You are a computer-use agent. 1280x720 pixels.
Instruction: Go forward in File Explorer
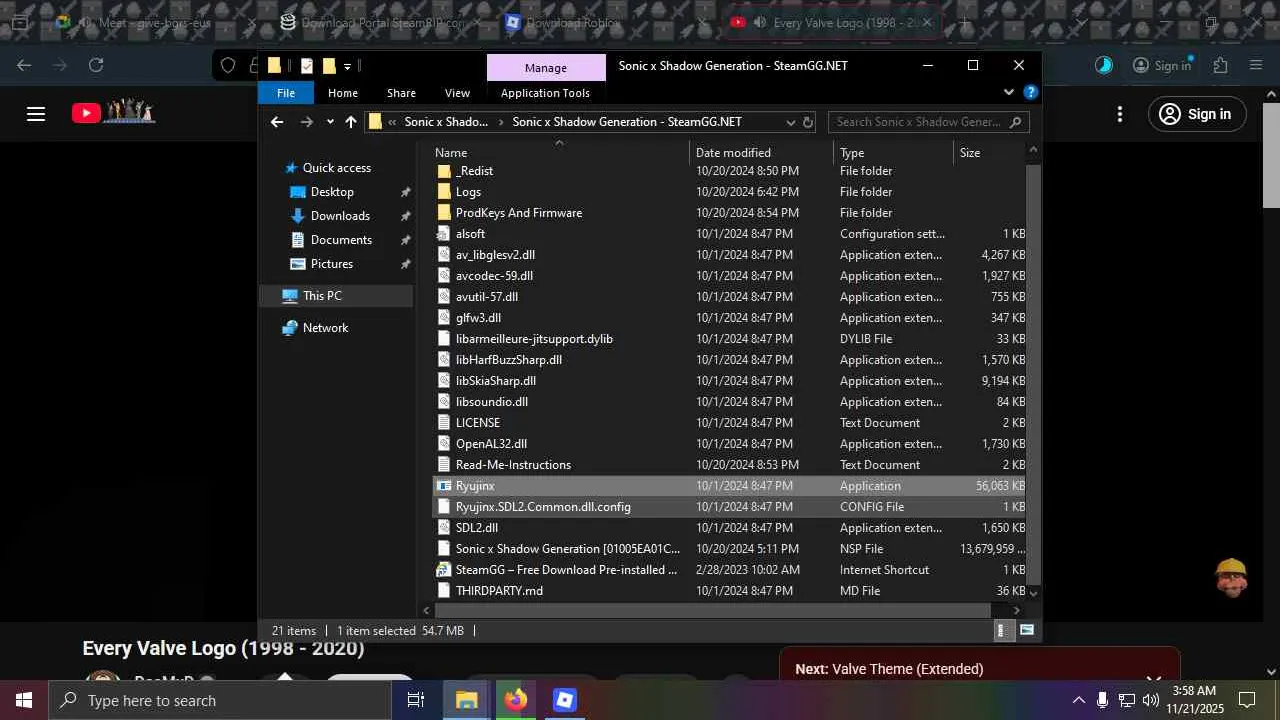pyautogui.click(x=307, y=122)
